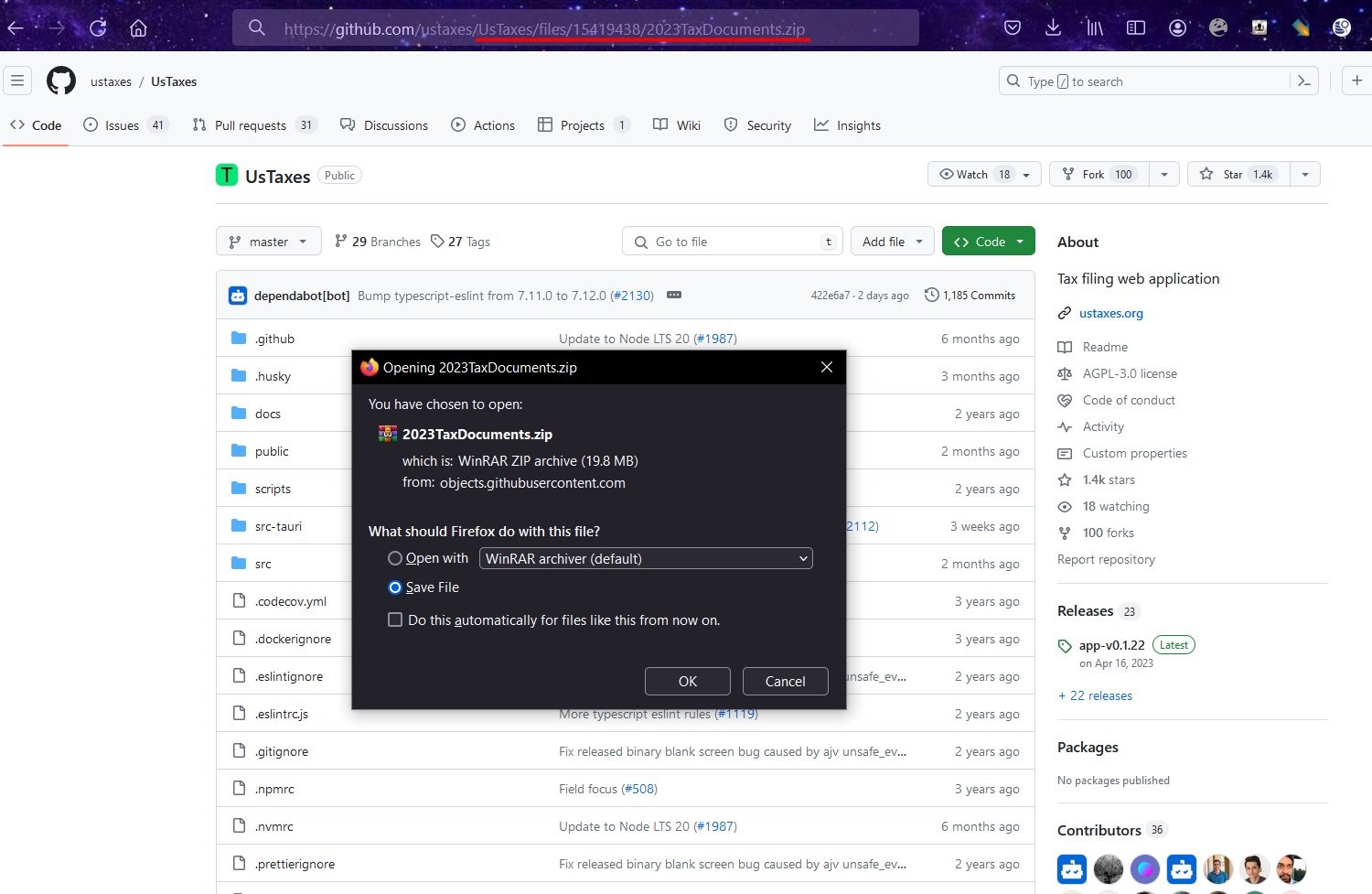Star the UsTaxes repository
The height and width of the screenshot is (894, 1372).
1238,174
